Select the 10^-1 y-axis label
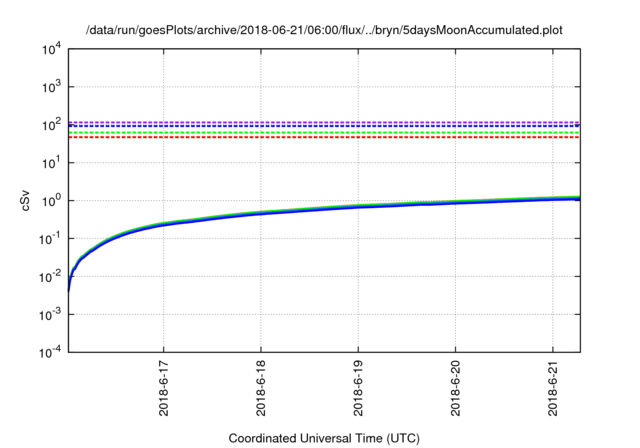Image resolution: width=640 pixels, height=448 pixels. [50, 239]
